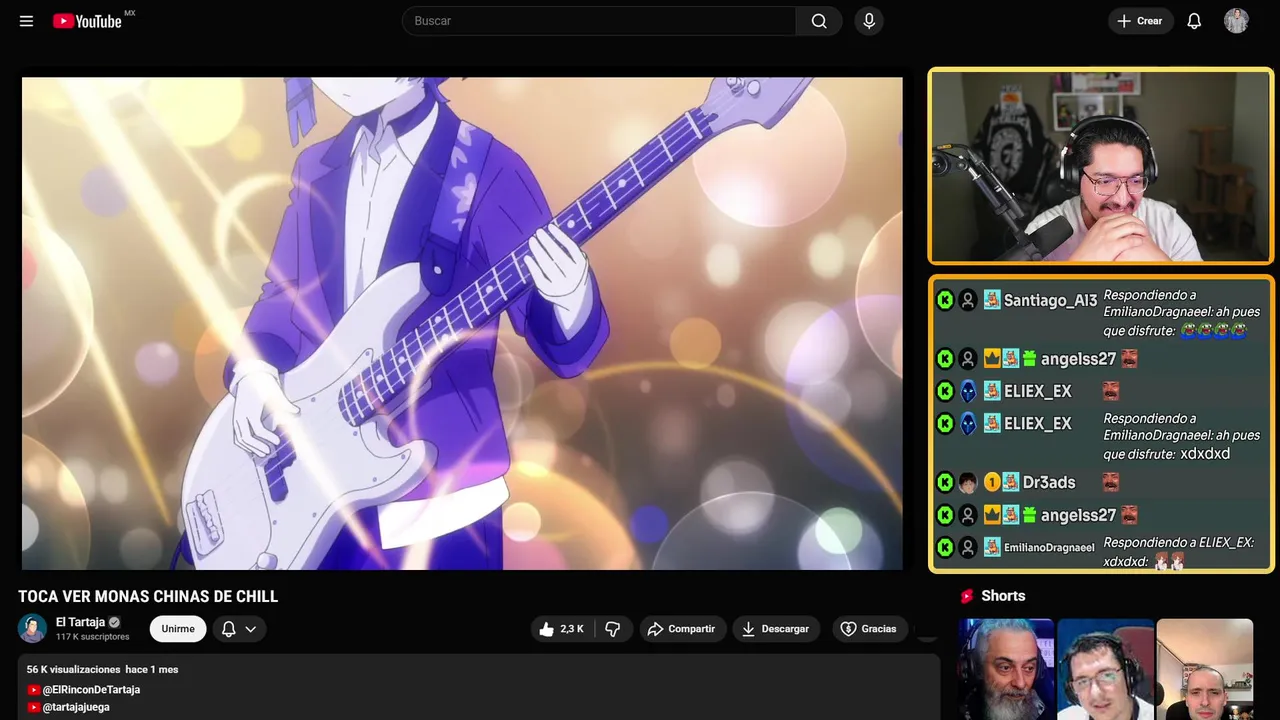Click the video title text

148,597
